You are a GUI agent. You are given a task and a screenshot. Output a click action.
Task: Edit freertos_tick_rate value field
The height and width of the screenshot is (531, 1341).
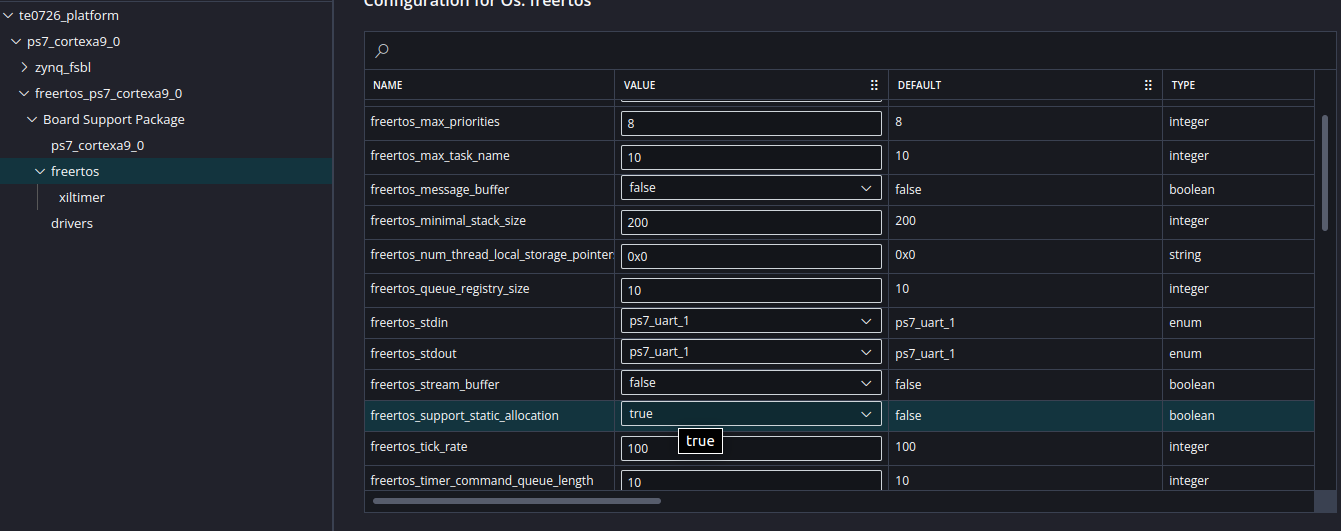coord(751,448)
